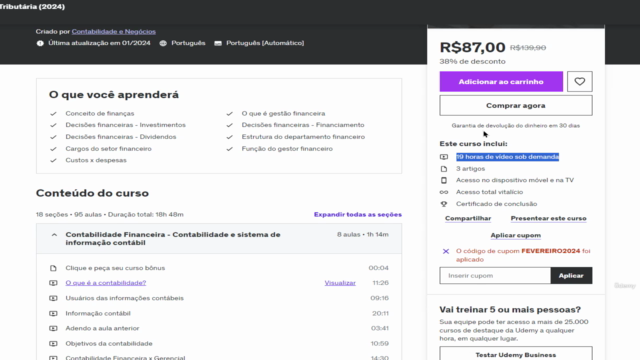Click Clique e peça seu curso bônus row
Screen dimensions: 640x360
tap(219, 268)
